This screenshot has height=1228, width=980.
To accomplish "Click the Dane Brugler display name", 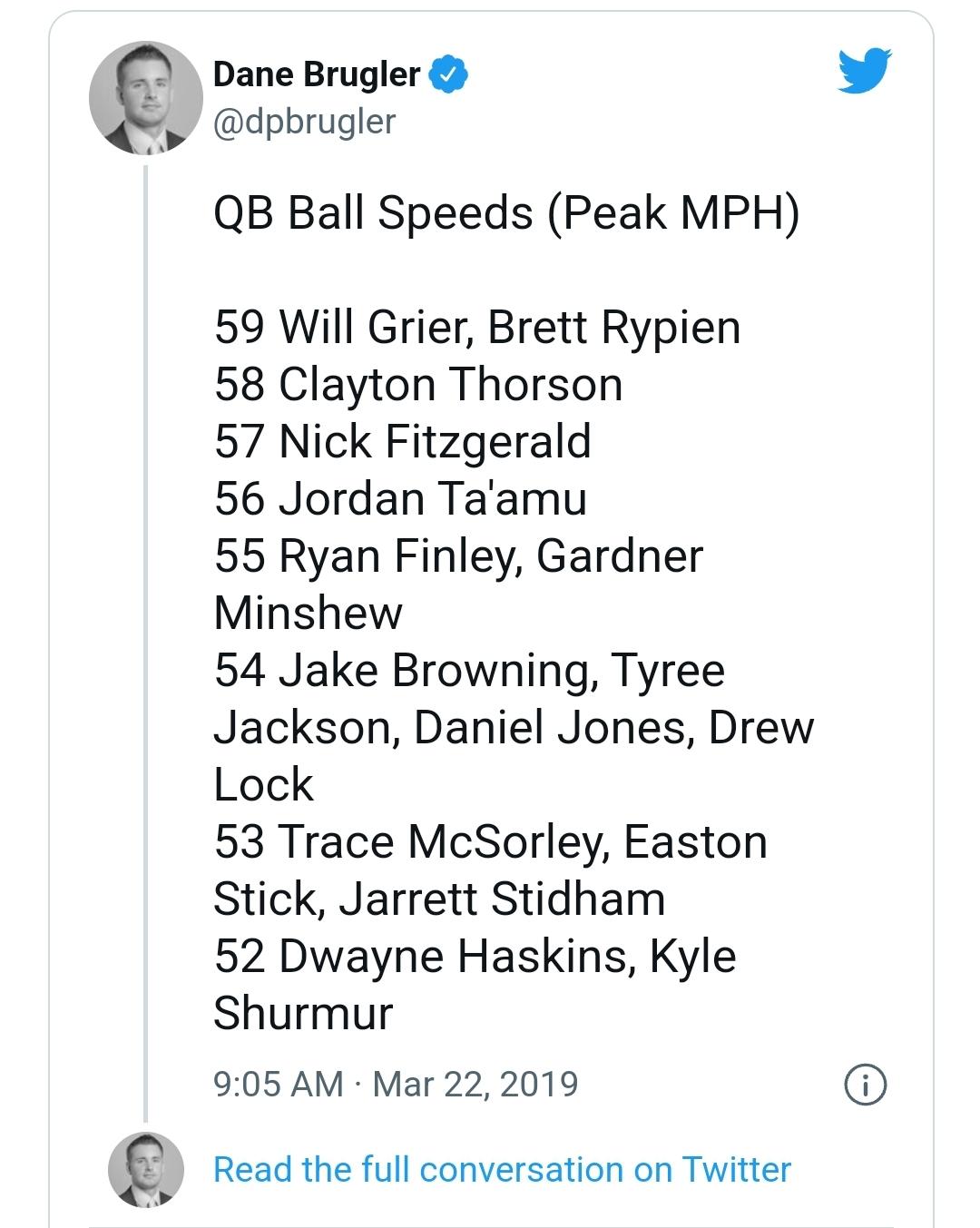I will pos(317,74).
